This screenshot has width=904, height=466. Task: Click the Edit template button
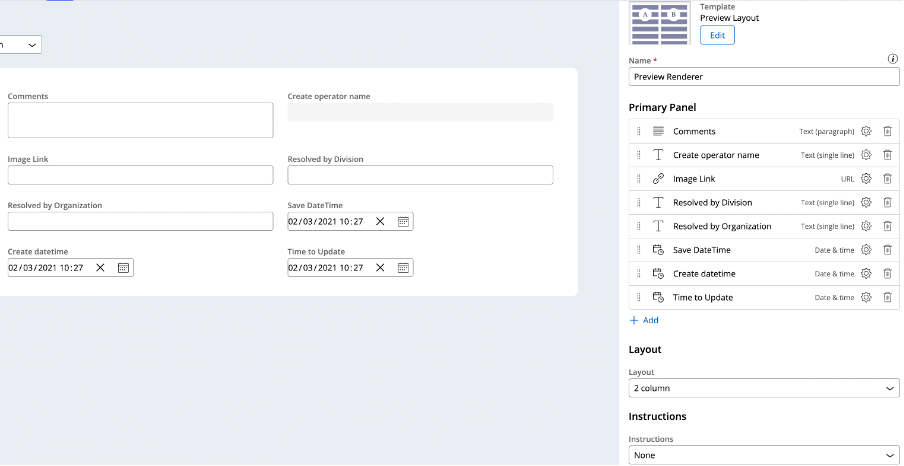[717, 35]
